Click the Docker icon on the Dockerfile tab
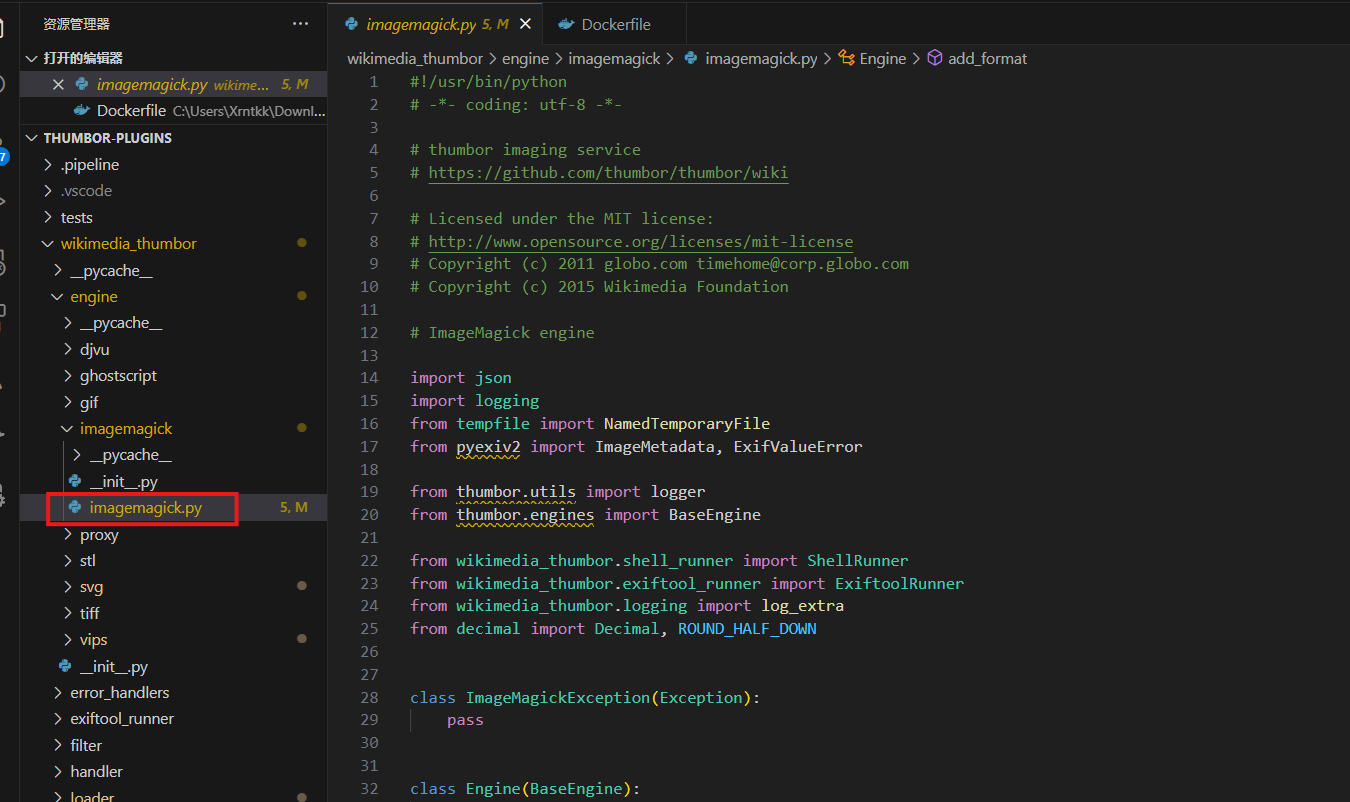Screen dimensions: 1350x802 point(566,24)
